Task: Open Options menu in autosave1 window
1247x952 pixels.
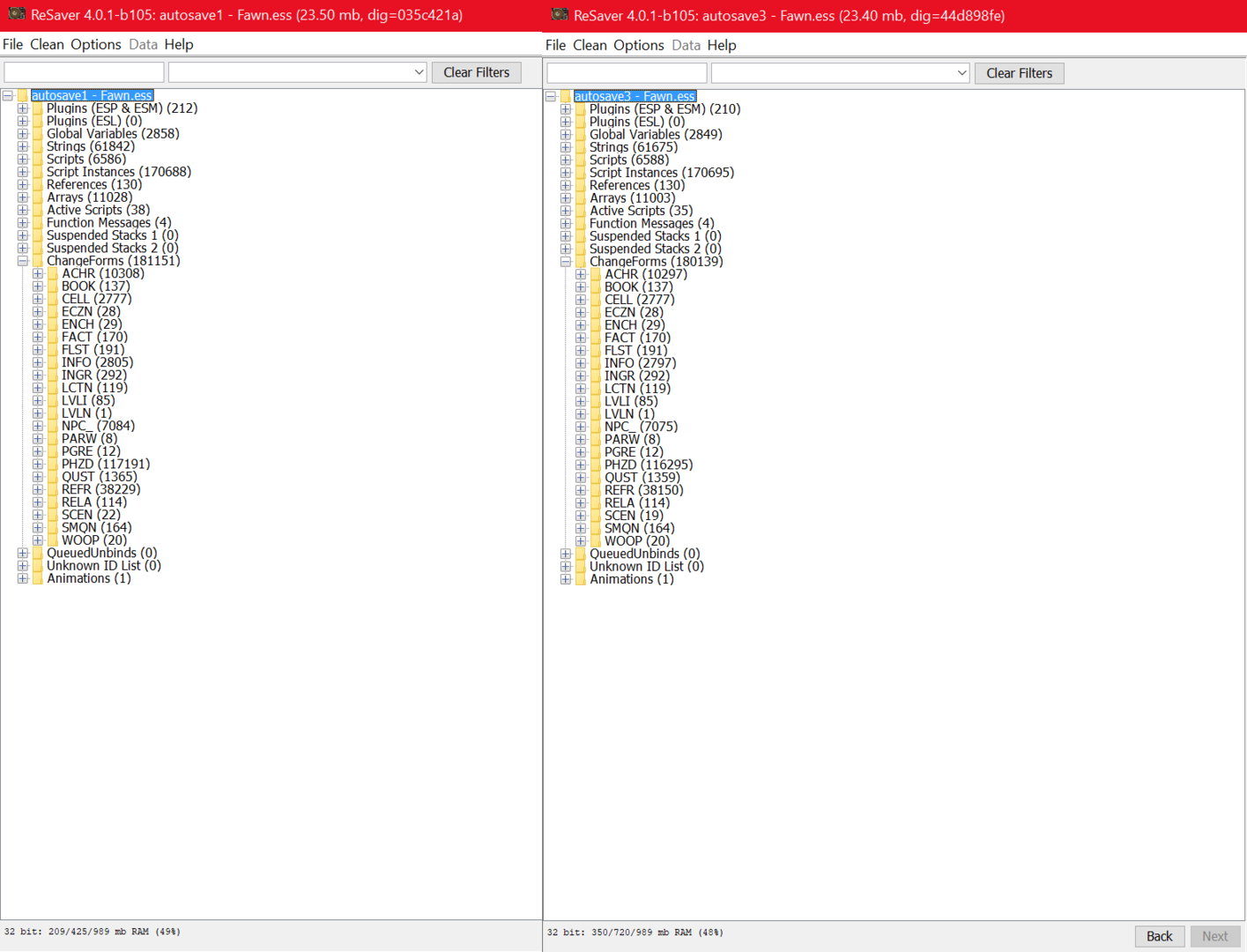Action: click(96, 44)
